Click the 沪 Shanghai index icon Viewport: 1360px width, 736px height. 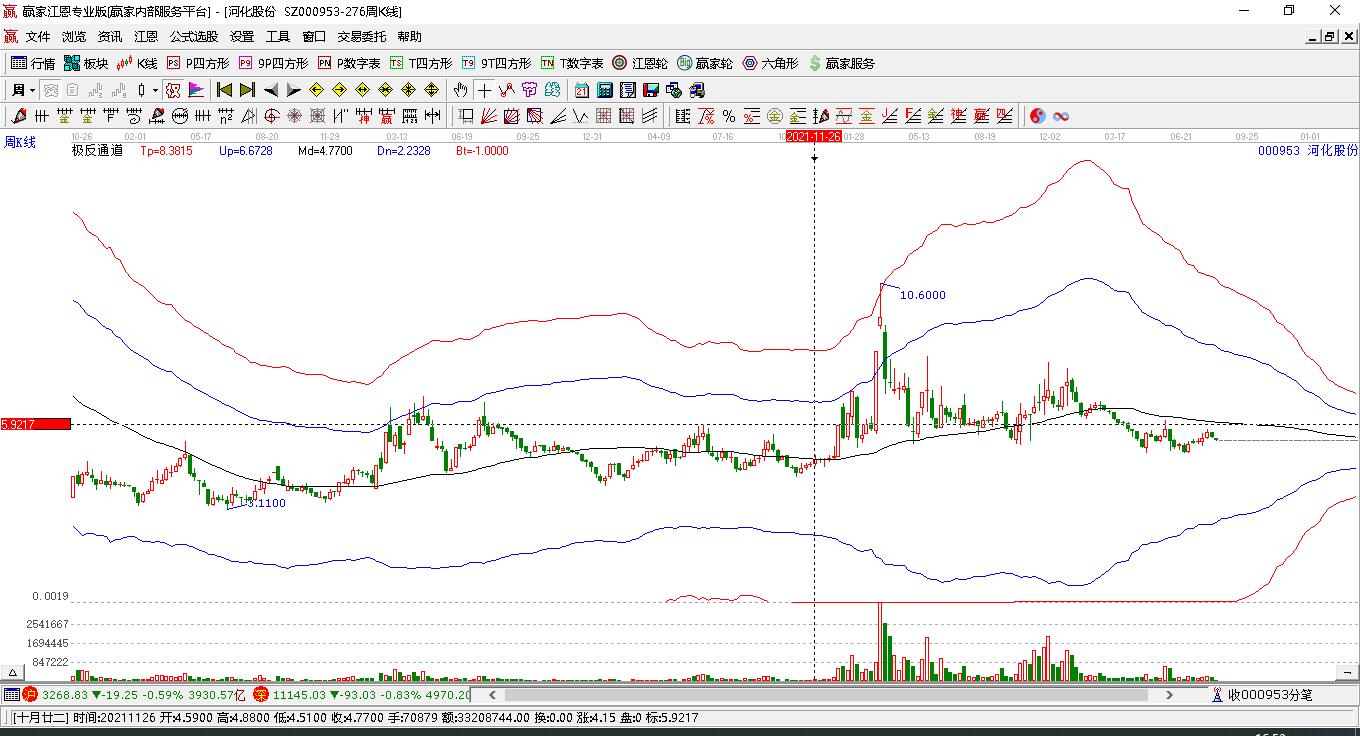(30, 694)
